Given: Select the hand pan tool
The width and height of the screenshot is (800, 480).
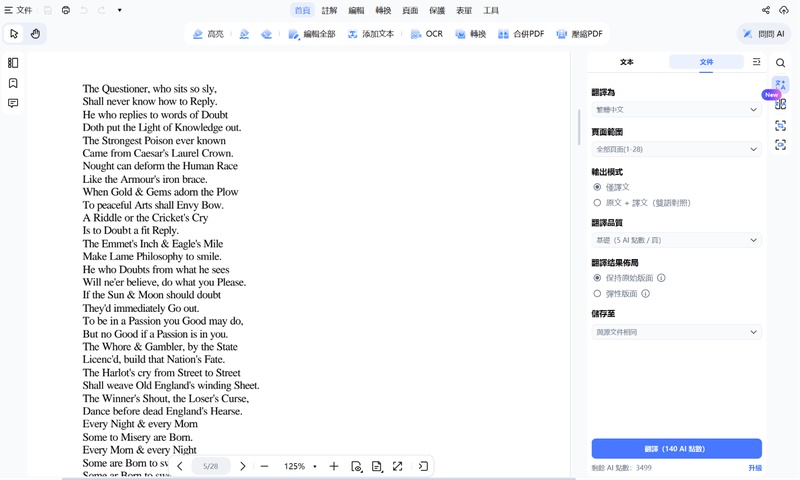Looking at the screenshot, I should (x=35, y=34).
